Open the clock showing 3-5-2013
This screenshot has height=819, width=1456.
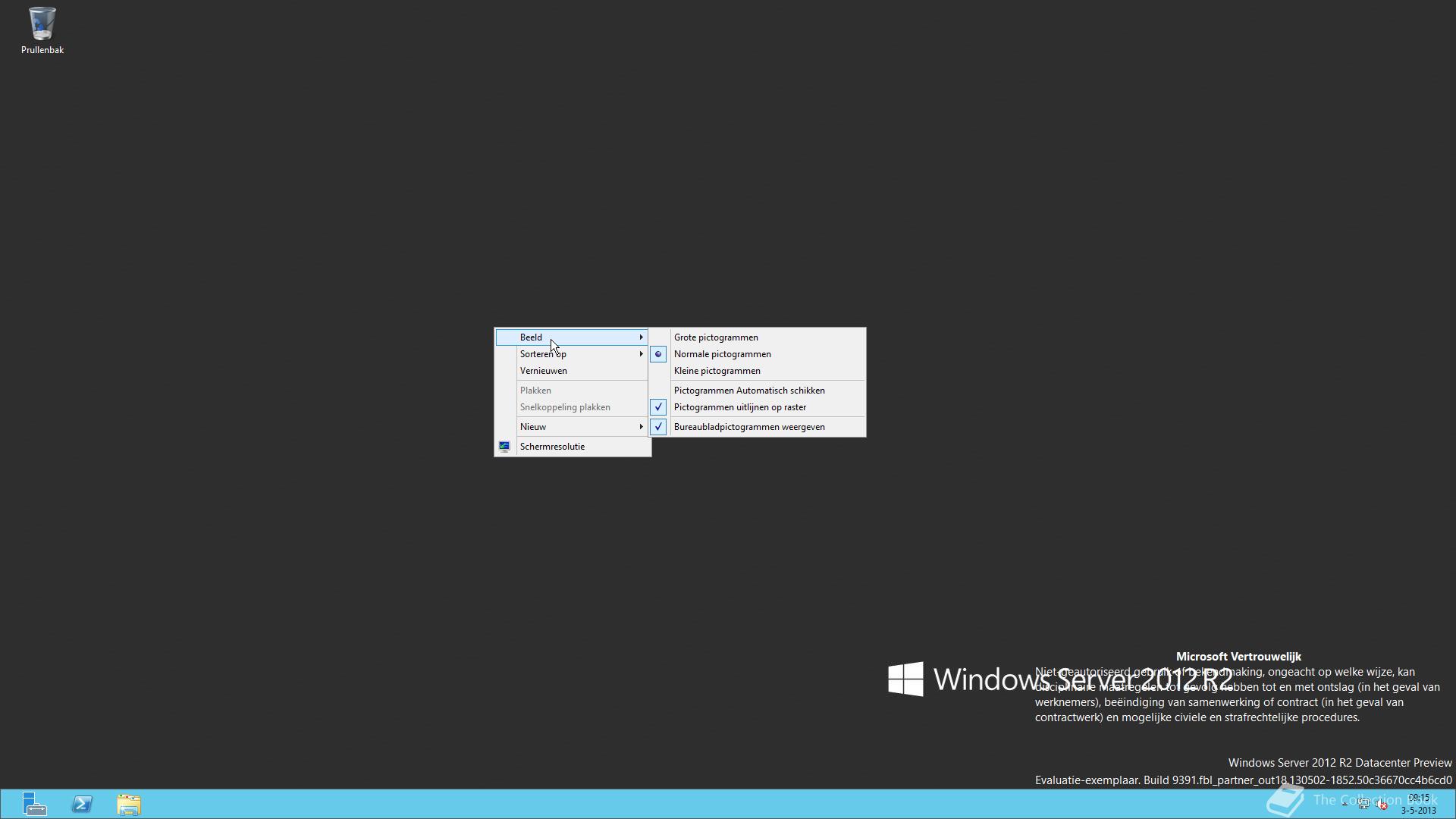click(1418, 804)
